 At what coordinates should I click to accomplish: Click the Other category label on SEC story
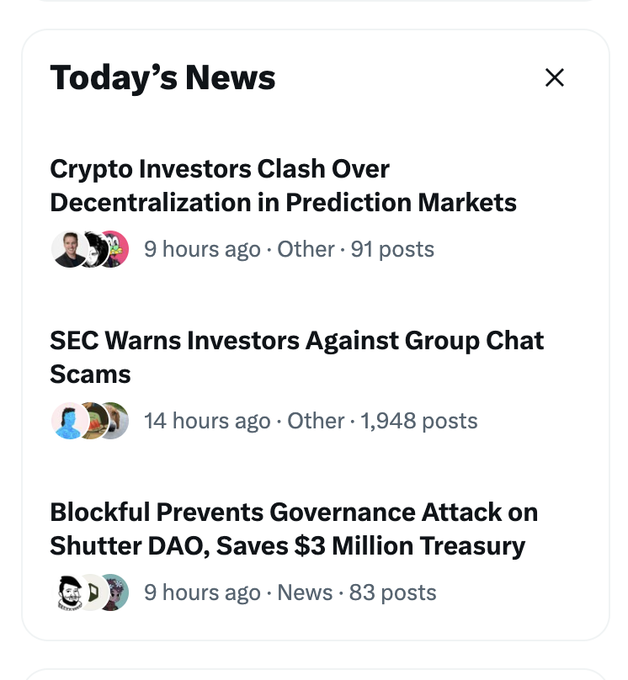click(316, 421)
